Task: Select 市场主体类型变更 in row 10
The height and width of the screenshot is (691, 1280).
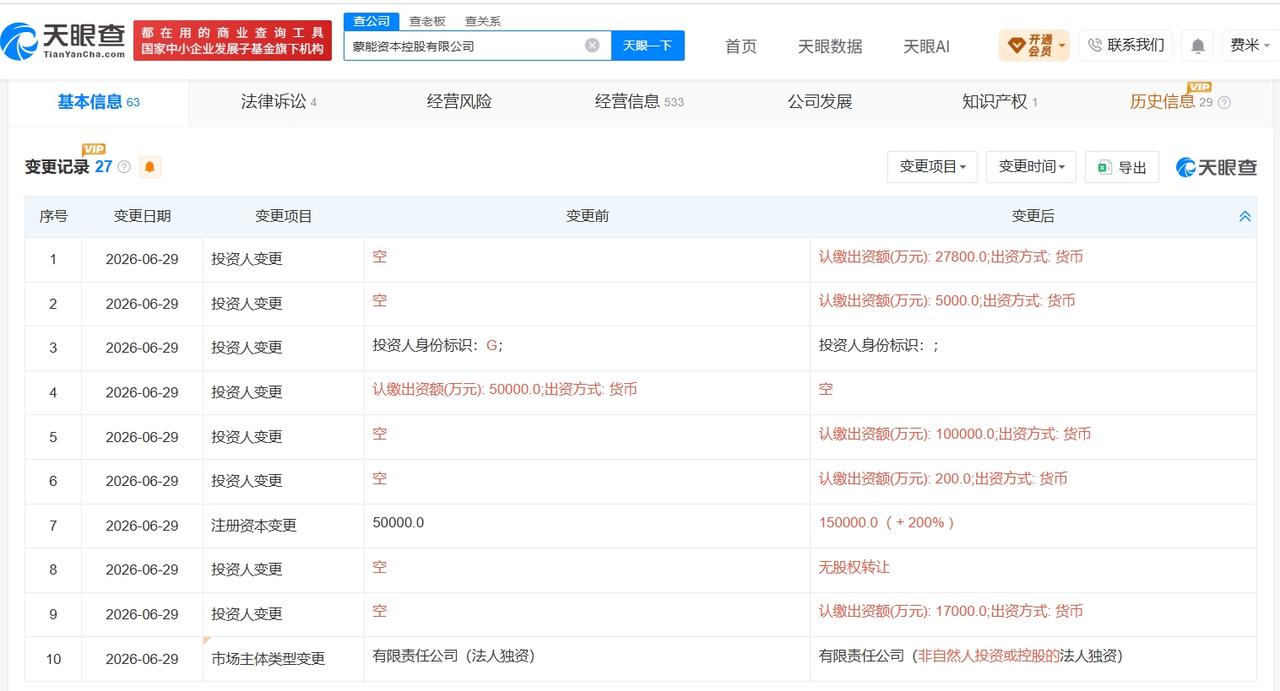Action: click(268, 659)
